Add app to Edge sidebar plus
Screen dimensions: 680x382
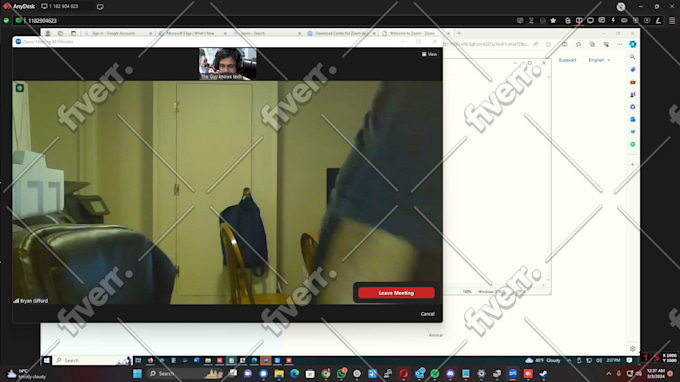[633, 164]
